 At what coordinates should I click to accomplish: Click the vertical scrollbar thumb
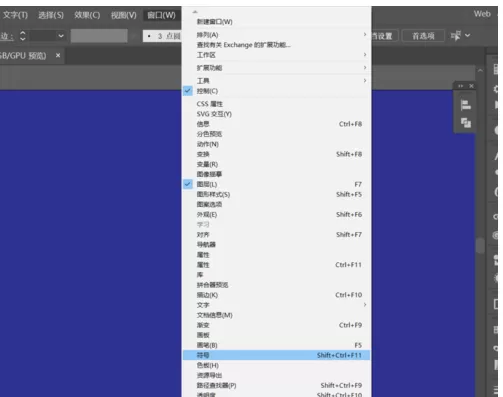[480, 246]
